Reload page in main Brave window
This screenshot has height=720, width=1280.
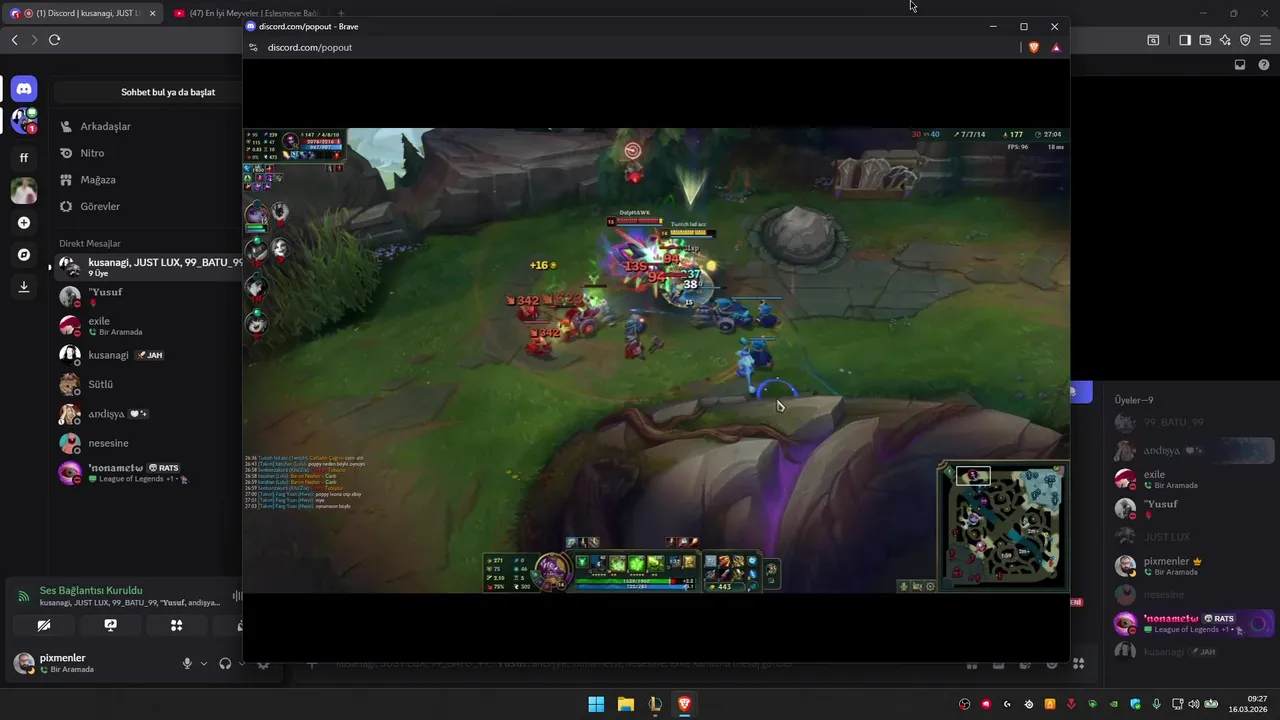coord(54,40)
